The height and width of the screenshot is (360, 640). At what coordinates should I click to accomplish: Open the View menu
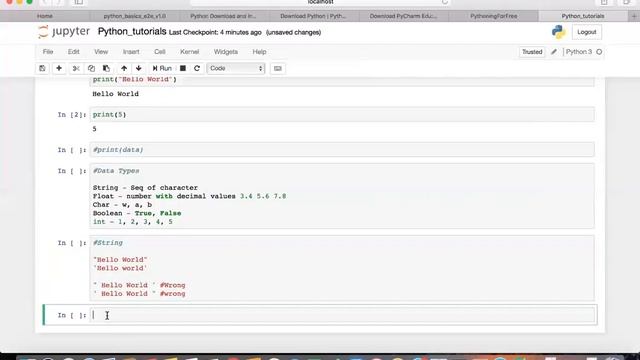tap(101, 52)
